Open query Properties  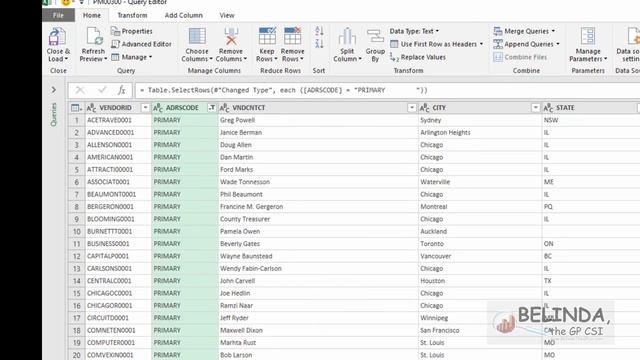coord(132,31)
